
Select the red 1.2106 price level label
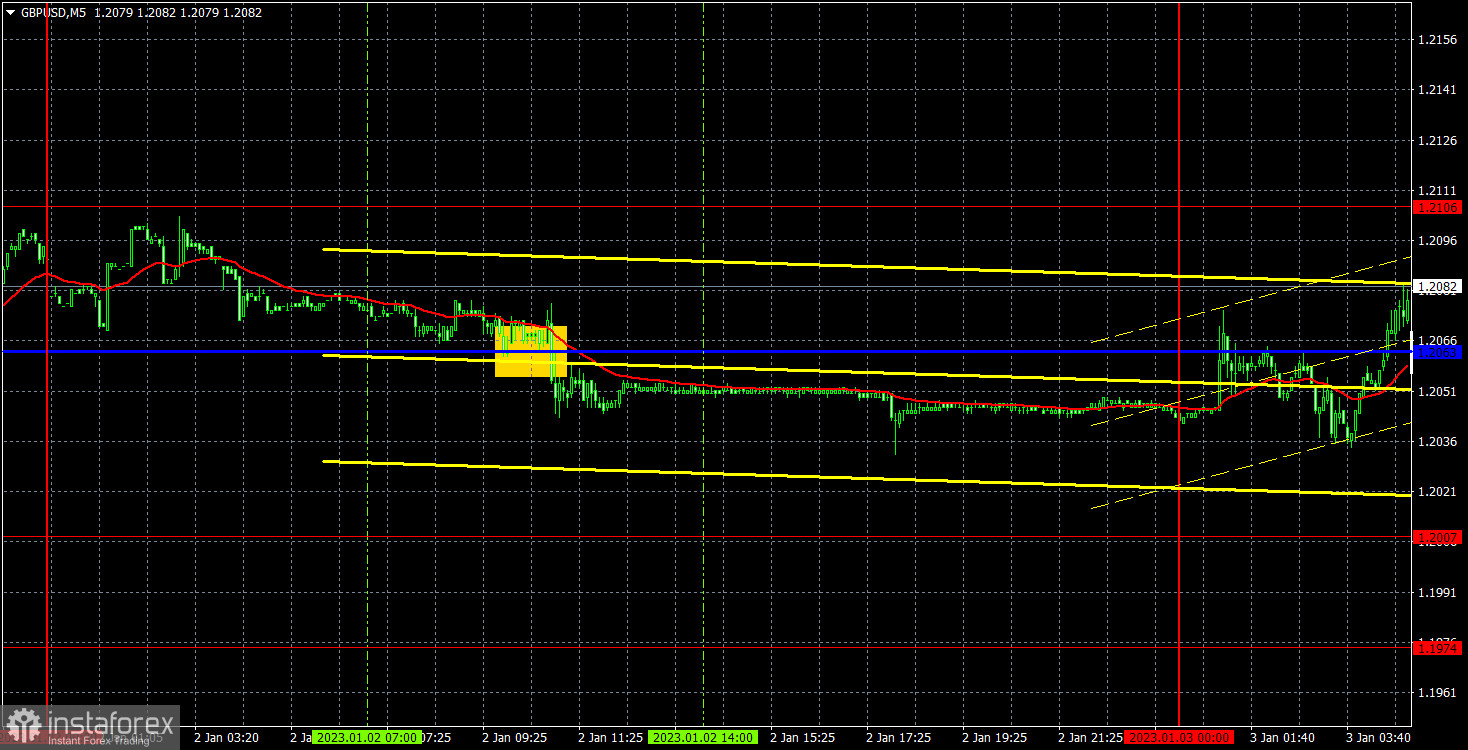(1438, 207)
